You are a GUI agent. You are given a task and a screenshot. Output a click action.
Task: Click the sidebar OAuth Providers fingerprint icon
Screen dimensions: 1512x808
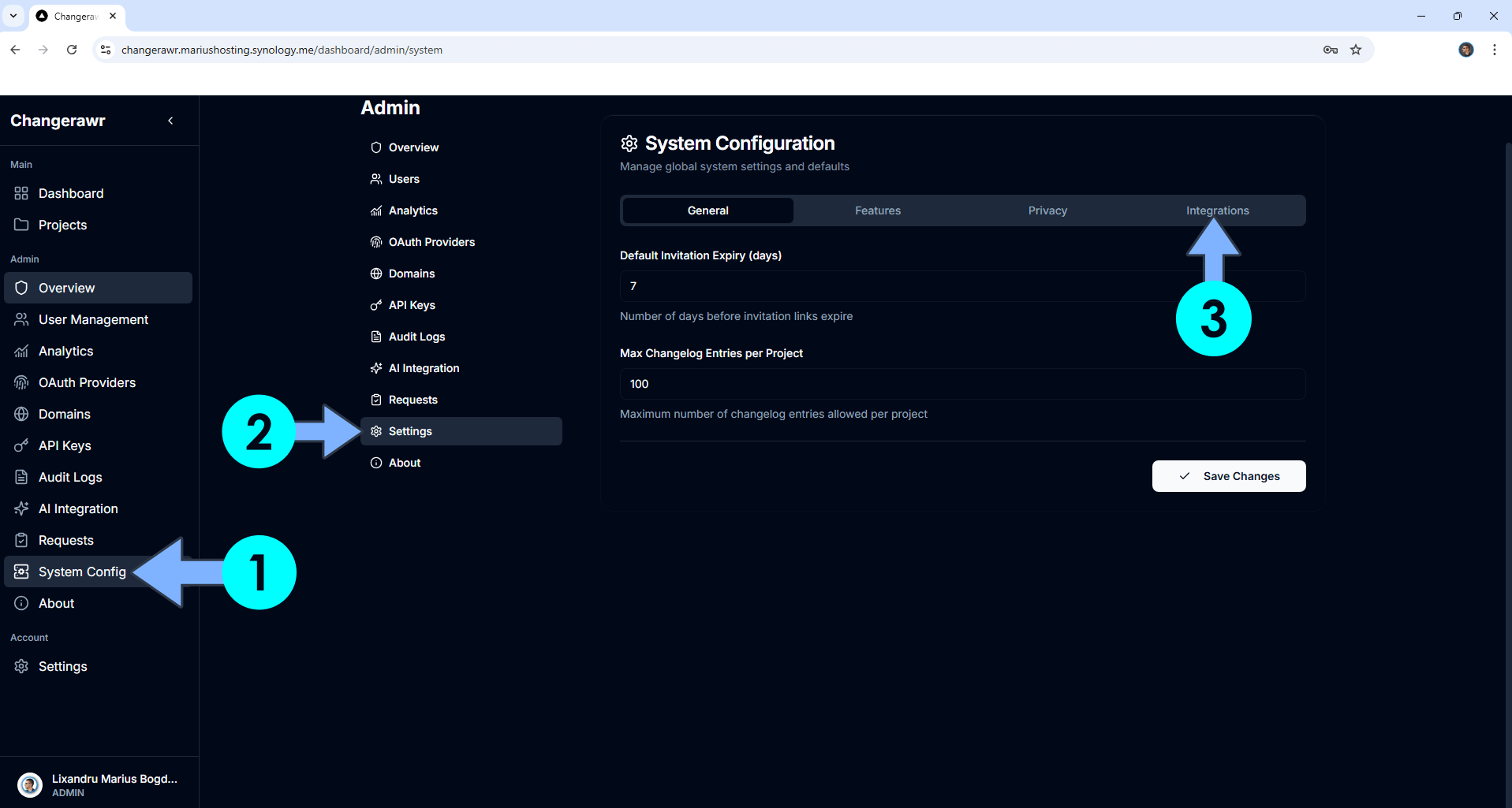click(x=21, y=382)
